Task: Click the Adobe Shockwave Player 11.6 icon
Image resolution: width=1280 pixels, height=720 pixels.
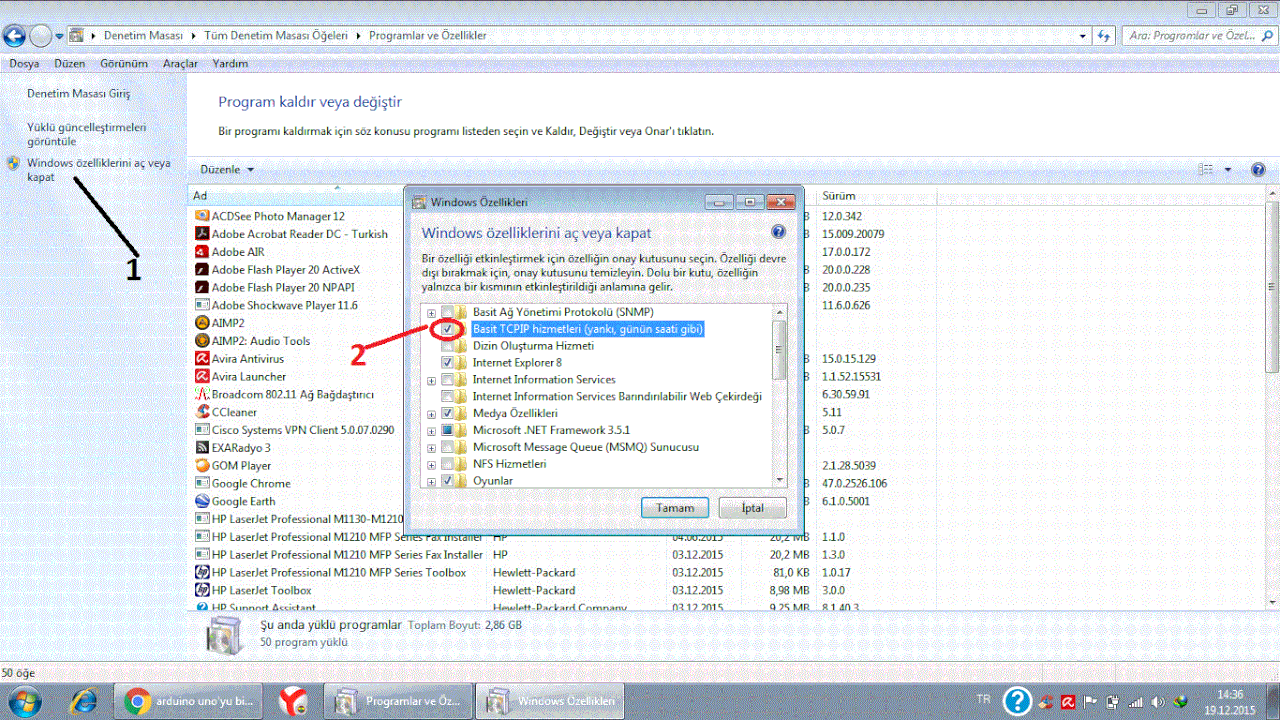Action: pyautogui.click(x=202, y=305)
